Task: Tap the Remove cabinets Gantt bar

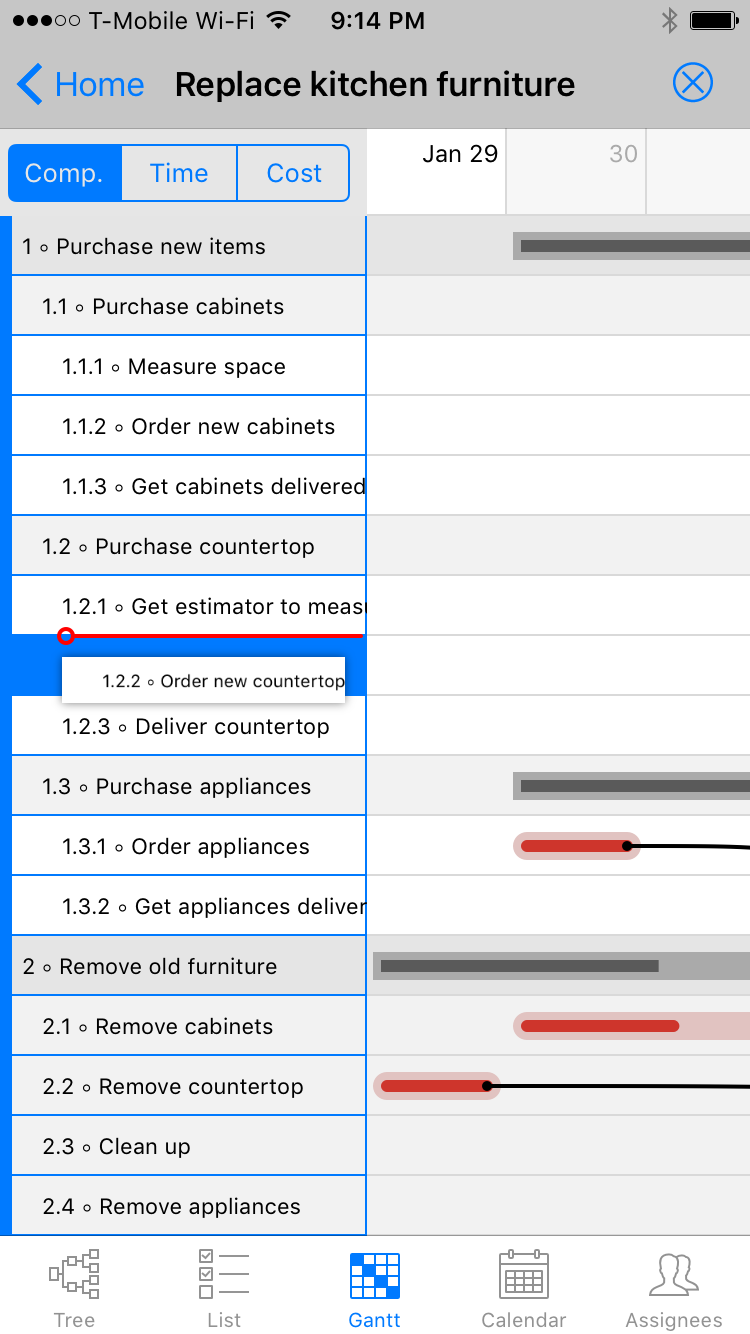Action: point(600,1026)
